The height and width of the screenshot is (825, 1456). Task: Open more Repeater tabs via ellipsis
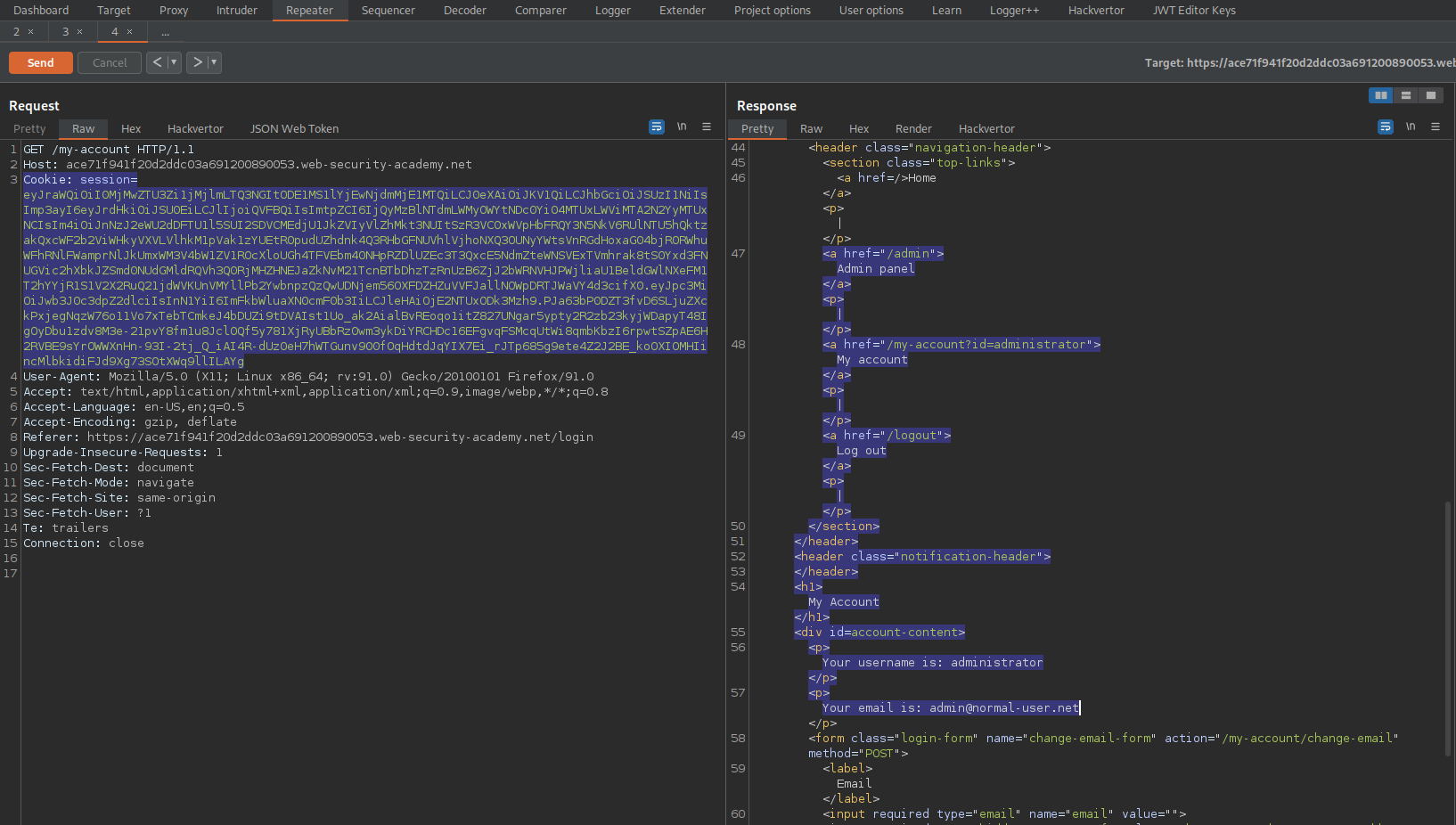[x=166, y=32]
